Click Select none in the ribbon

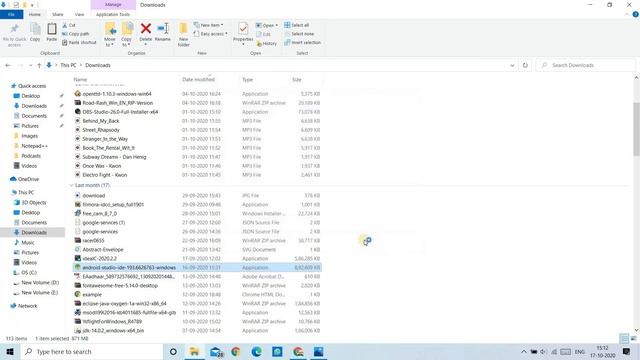[x=299, y=34]
